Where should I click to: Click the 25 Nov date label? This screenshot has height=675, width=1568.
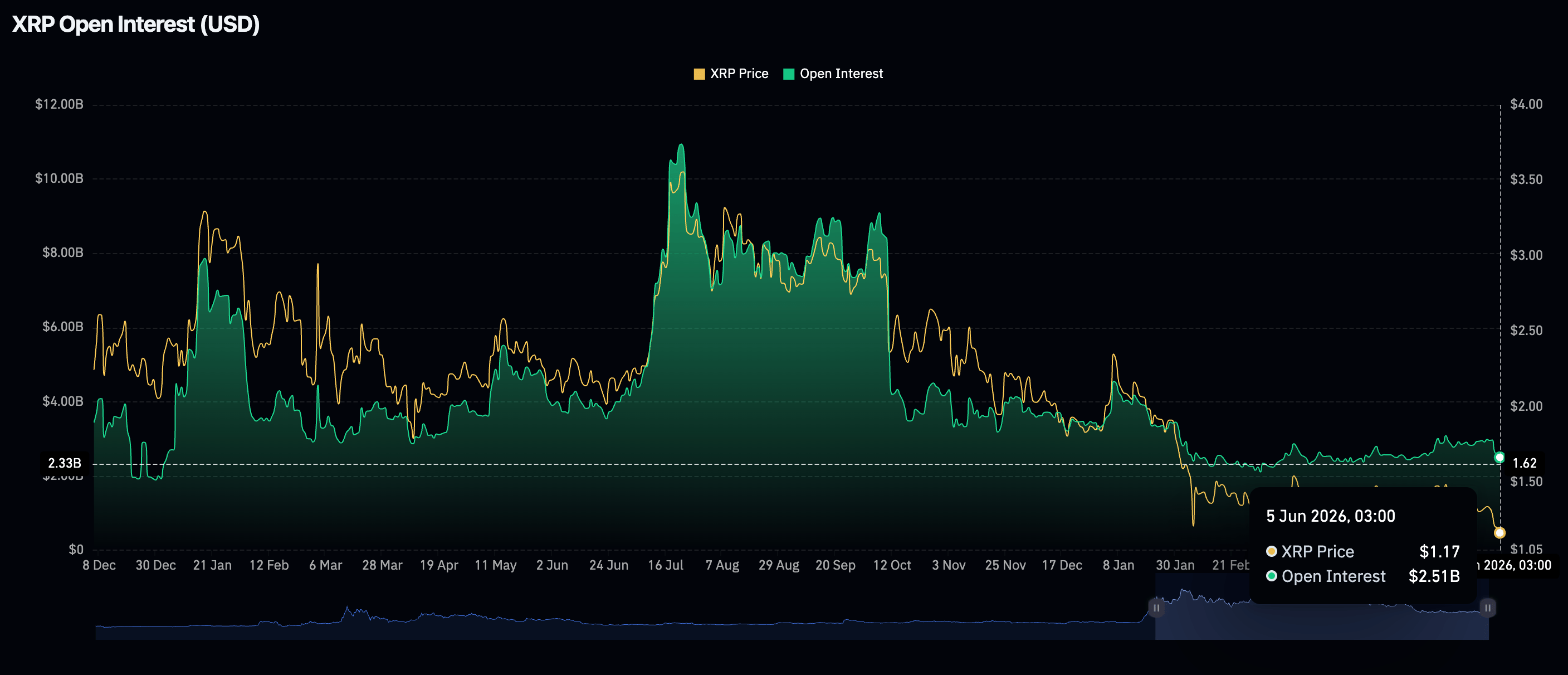point(1005,565)
